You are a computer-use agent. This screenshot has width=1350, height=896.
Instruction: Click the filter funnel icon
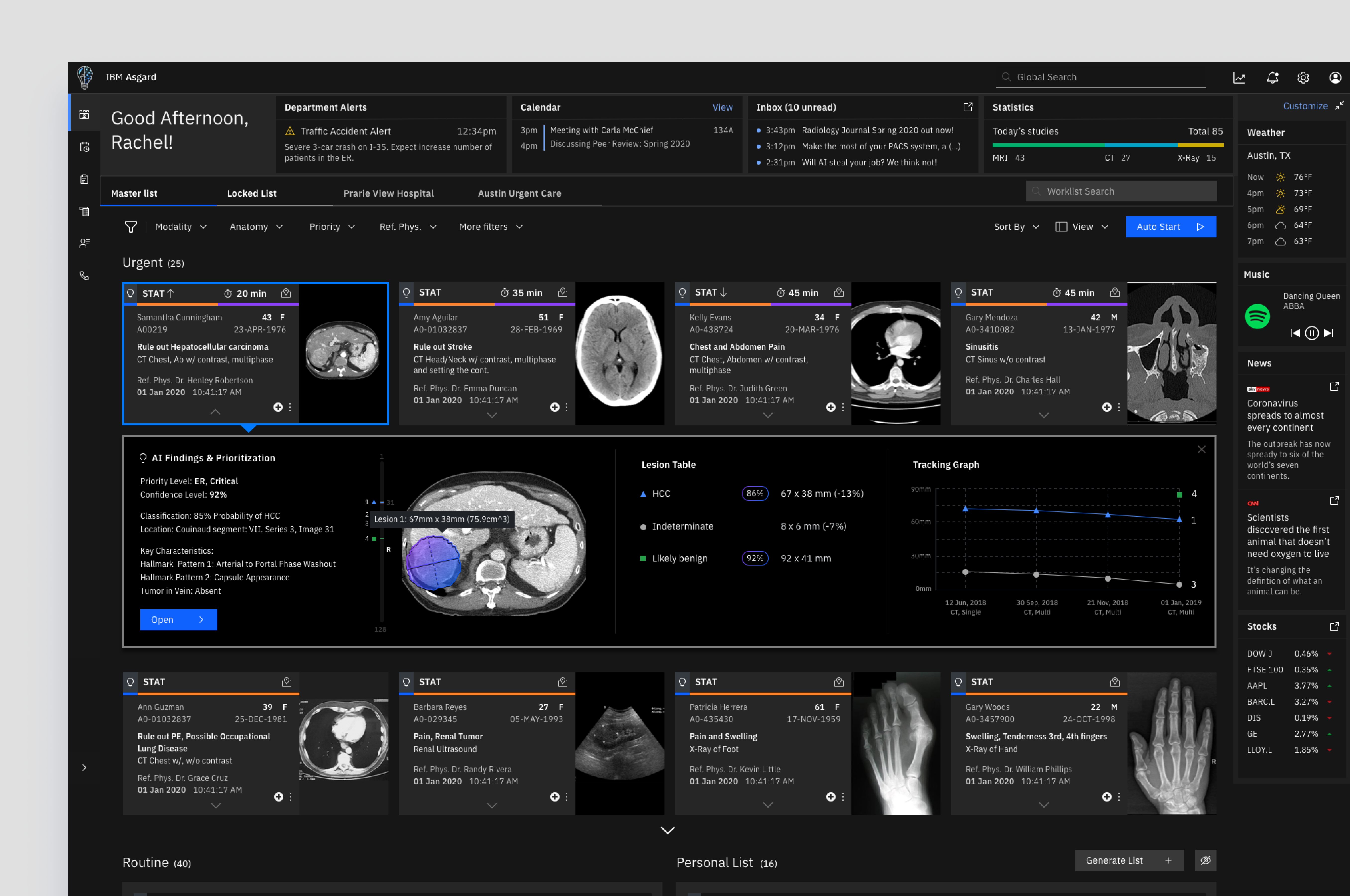131,227
